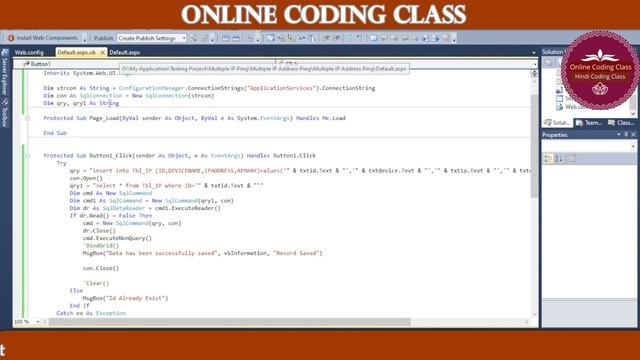Click 'Dim qry, qry1 As String' line
Screen dimensions: 640x360
click(x=81, y=103)
